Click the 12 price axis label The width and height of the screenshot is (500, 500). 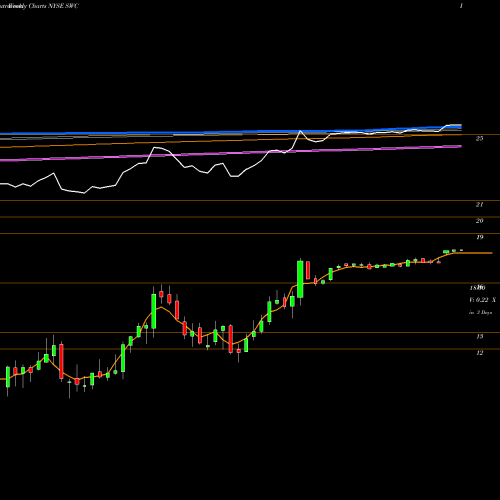(x=479, y=353)
